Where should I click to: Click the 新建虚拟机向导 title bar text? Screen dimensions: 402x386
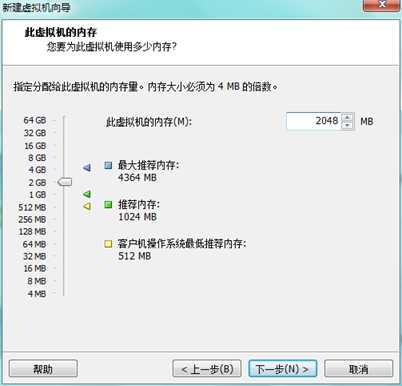[37, 7]
